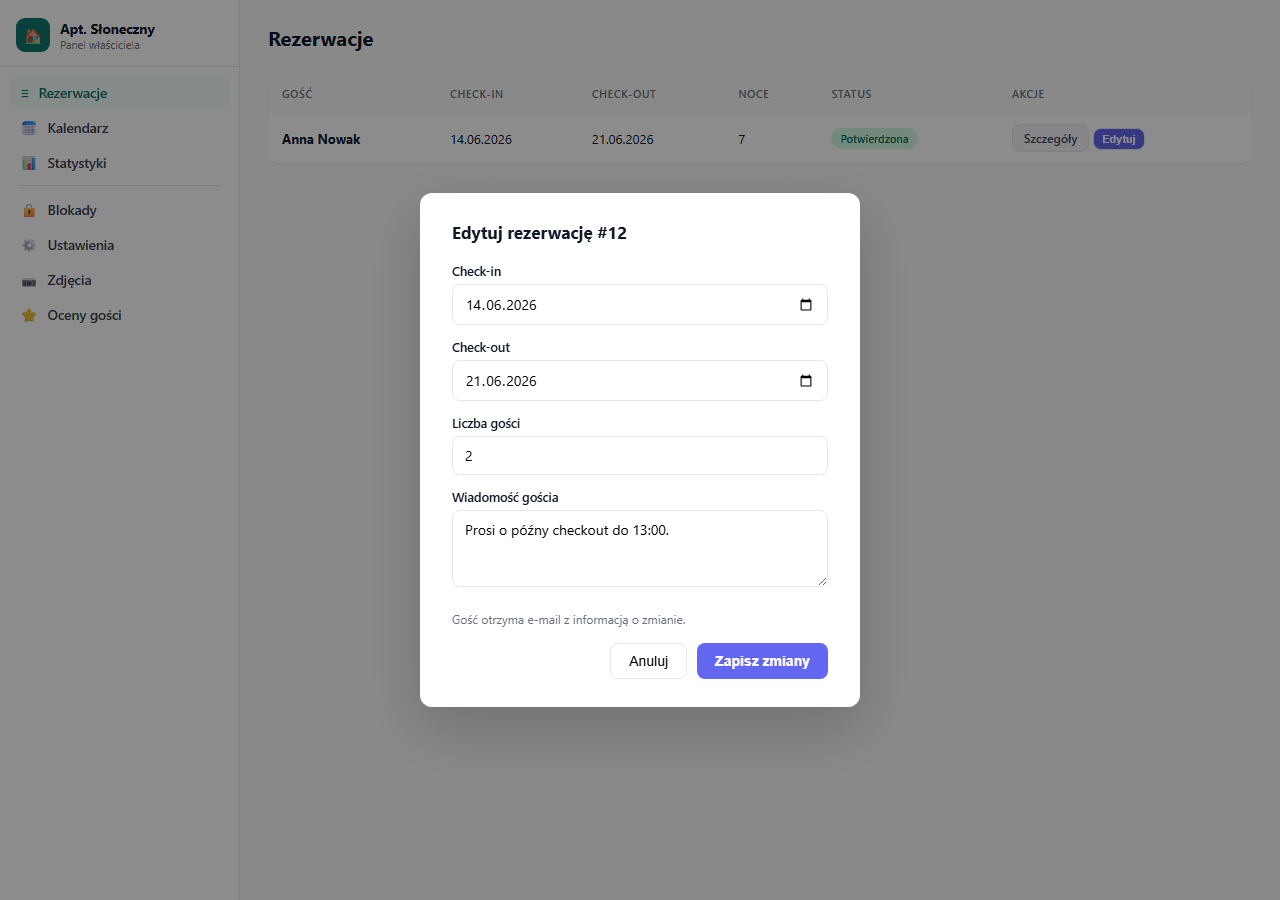Save changes with Zapisz zmiany button
Viewport: 1280px width, 900px height.
coord(762,661)
